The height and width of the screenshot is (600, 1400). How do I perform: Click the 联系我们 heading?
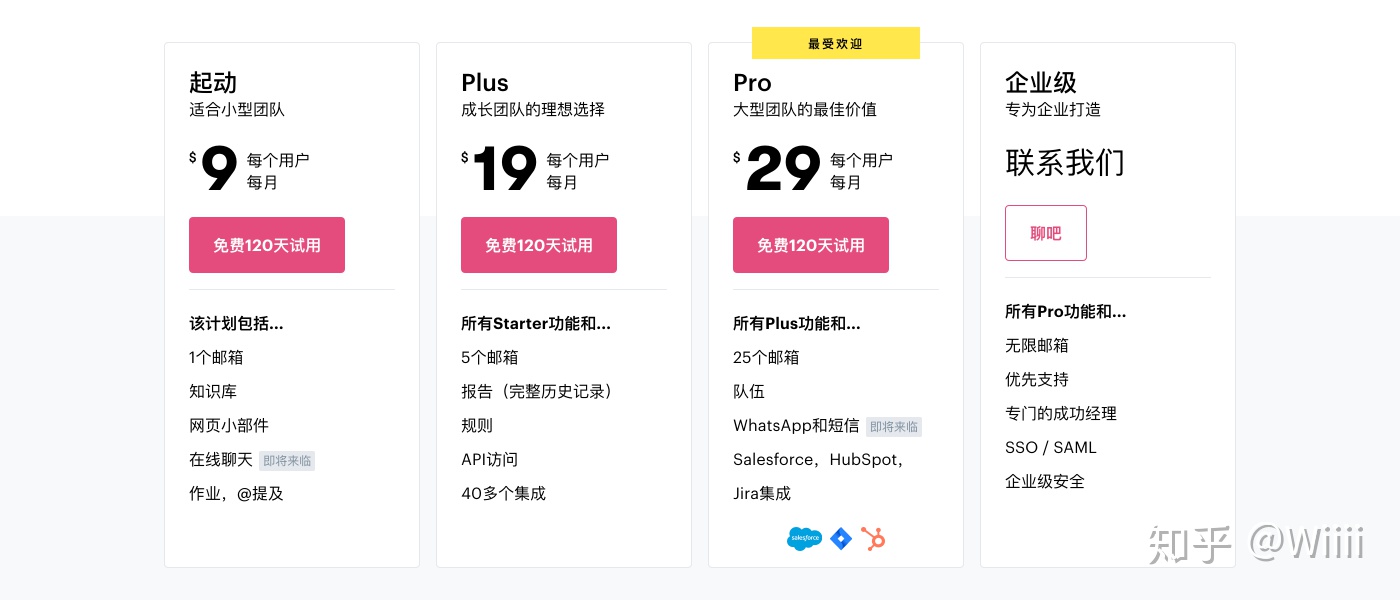[1065, 162]
